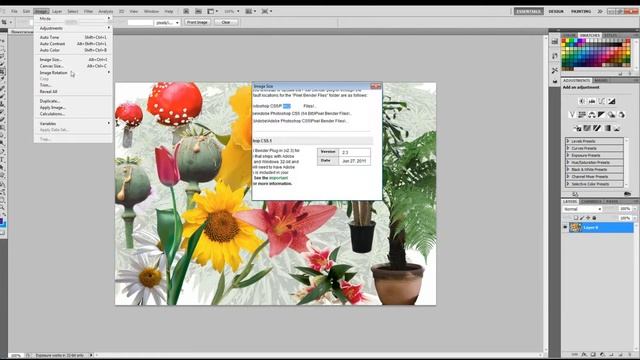Create a new group in Layers panel
This screenshot has height=360, width=640.
pyautogui.click(x=611, y=355)
